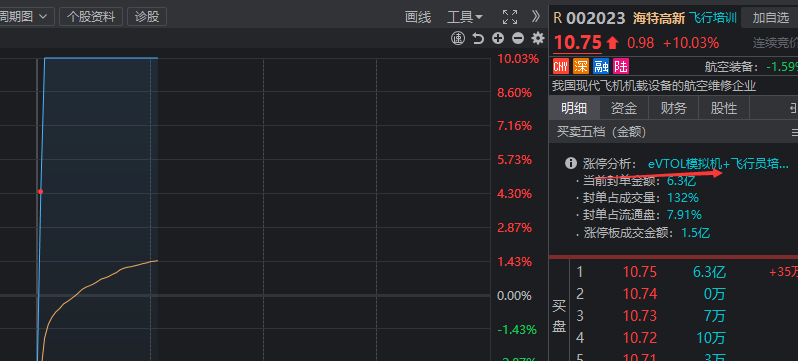Open the 个股资料 button
The height and width of the screenshot is (361, 798).
coord(91,17)
